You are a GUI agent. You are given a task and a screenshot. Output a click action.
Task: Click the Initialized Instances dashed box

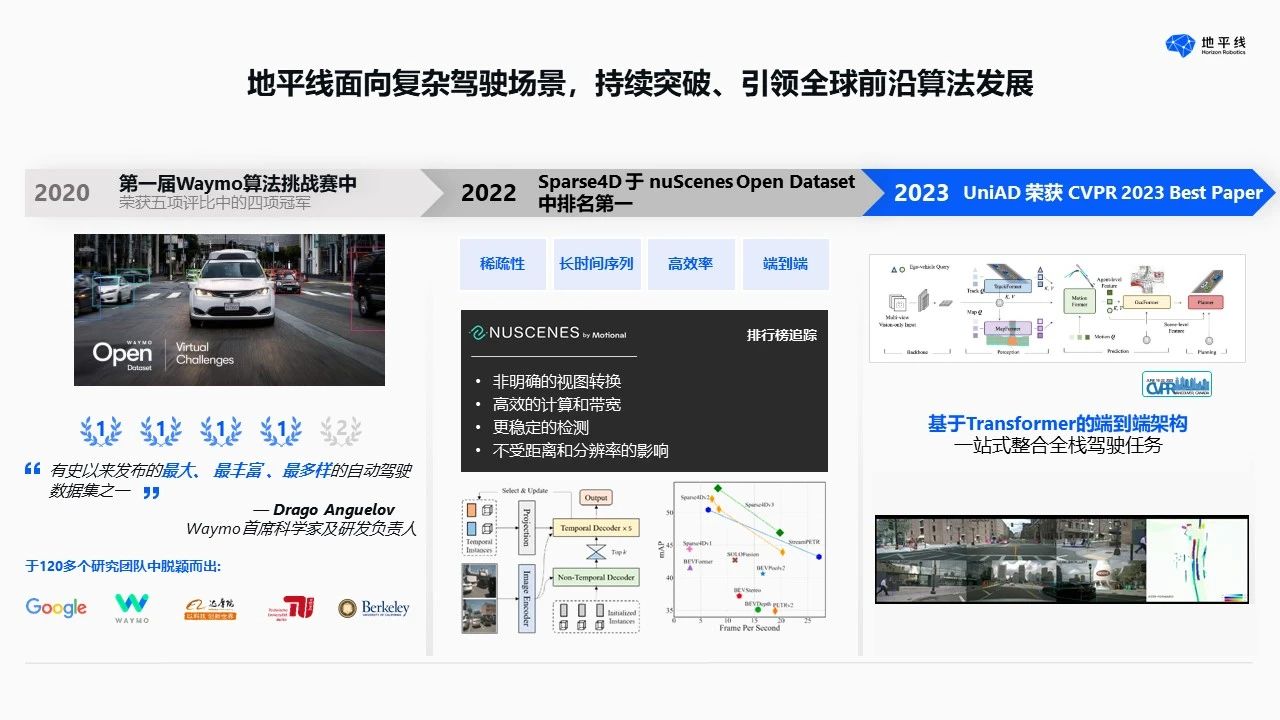(595, 616)
